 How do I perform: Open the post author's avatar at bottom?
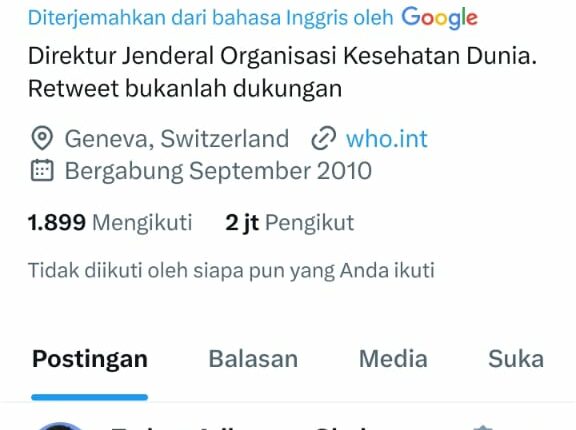coord(61,426)
